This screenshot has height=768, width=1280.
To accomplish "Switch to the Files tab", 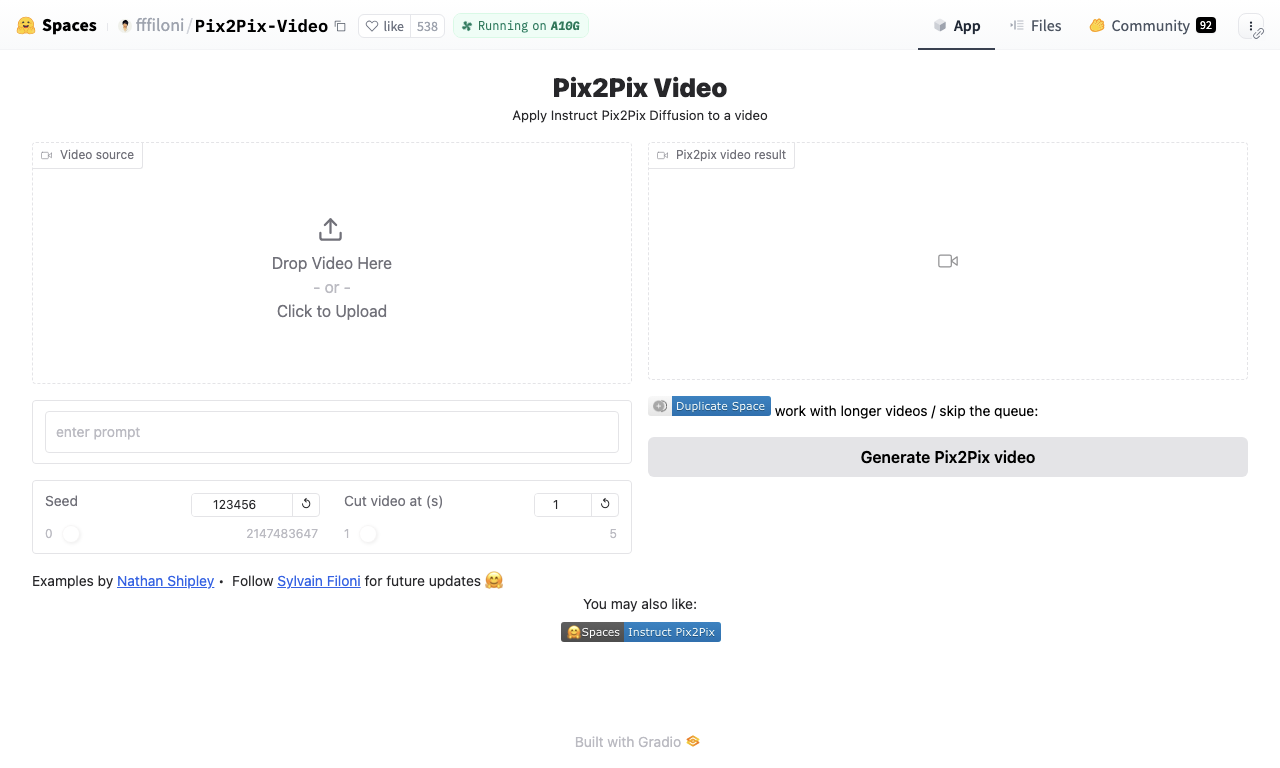I will (x=1035, y=26).
